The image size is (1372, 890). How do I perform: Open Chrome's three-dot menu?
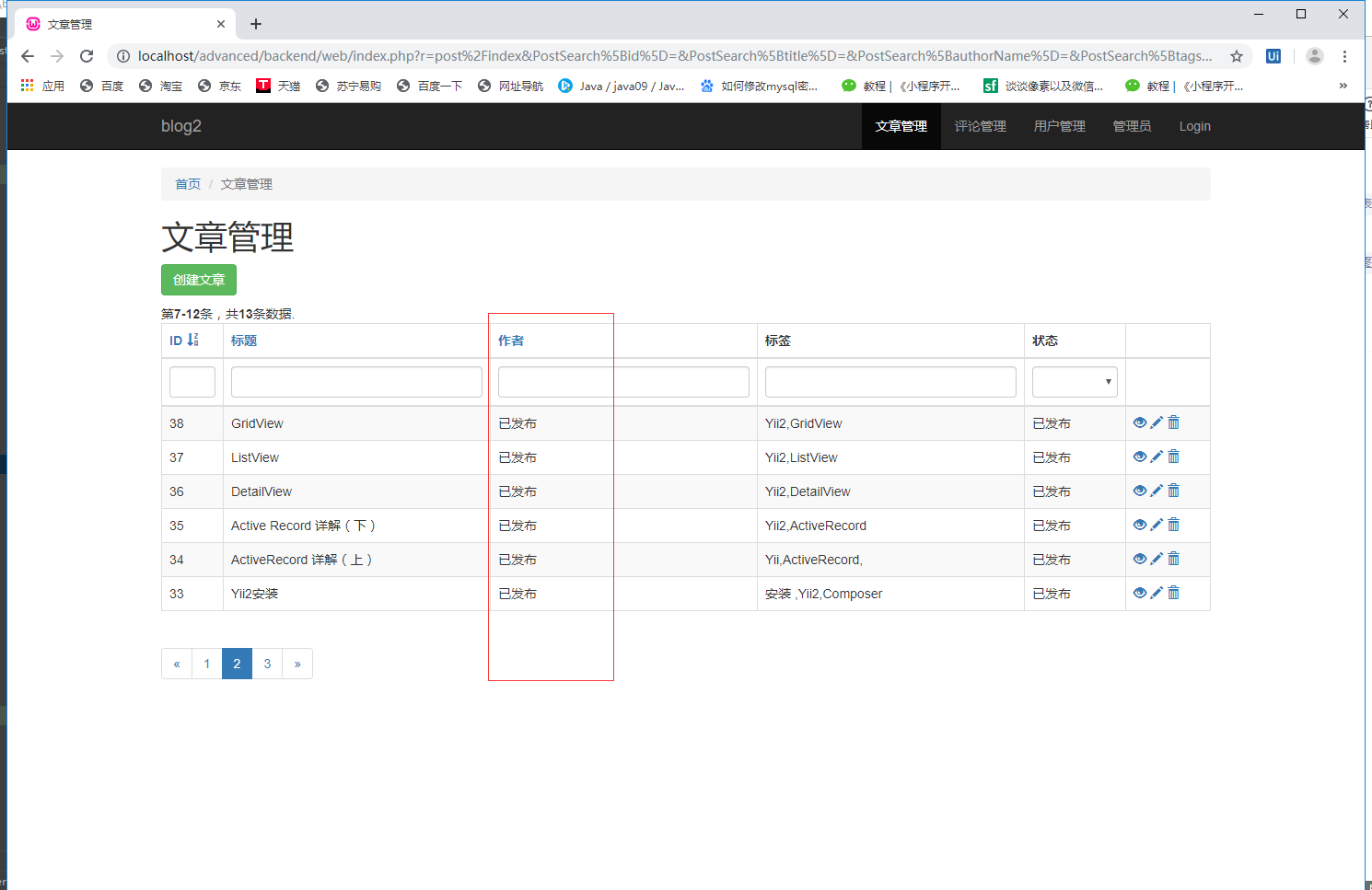pos(1345,56)
